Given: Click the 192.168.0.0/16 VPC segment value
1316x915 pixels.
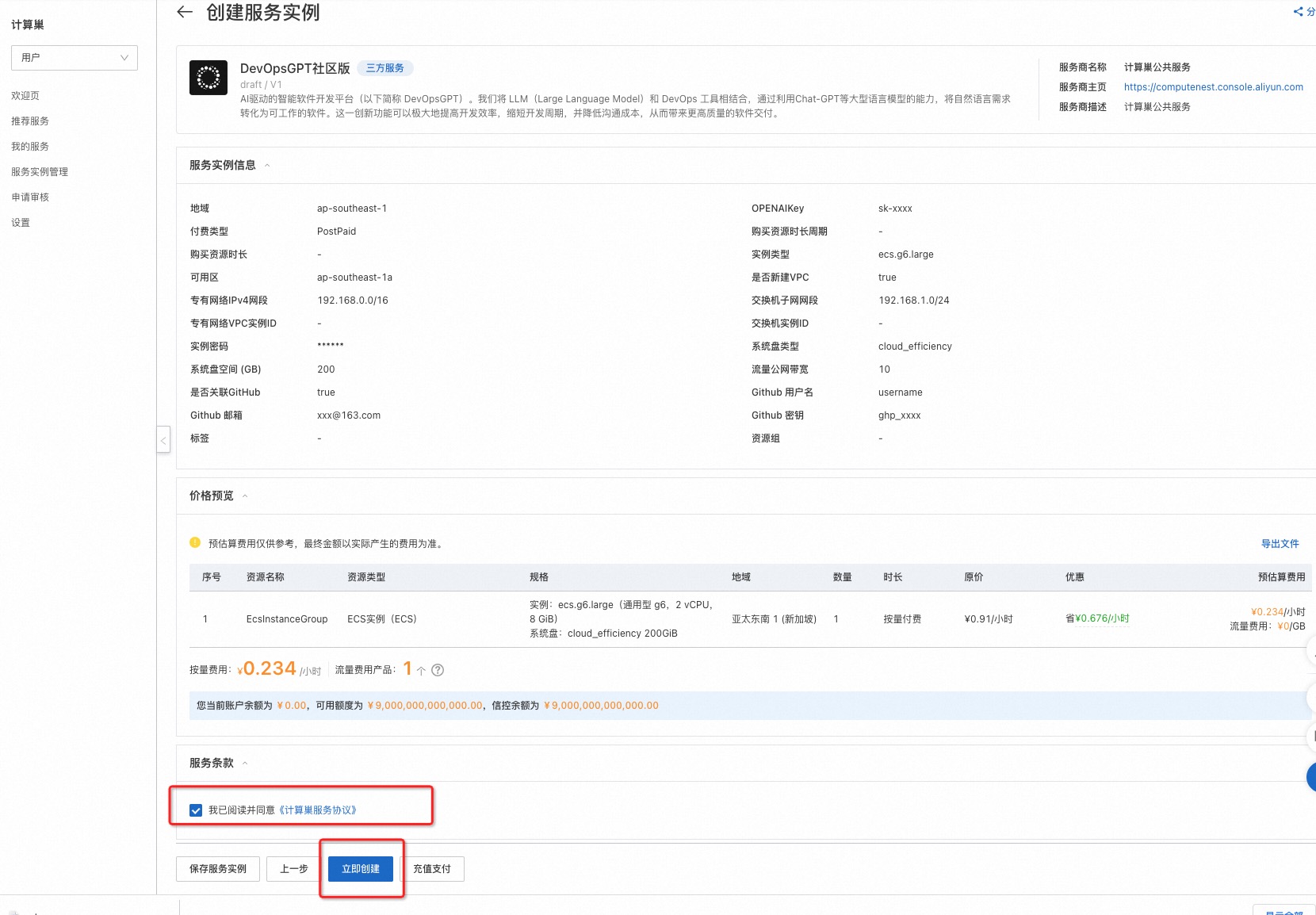Looking at the screenshot, I should 353,301.
